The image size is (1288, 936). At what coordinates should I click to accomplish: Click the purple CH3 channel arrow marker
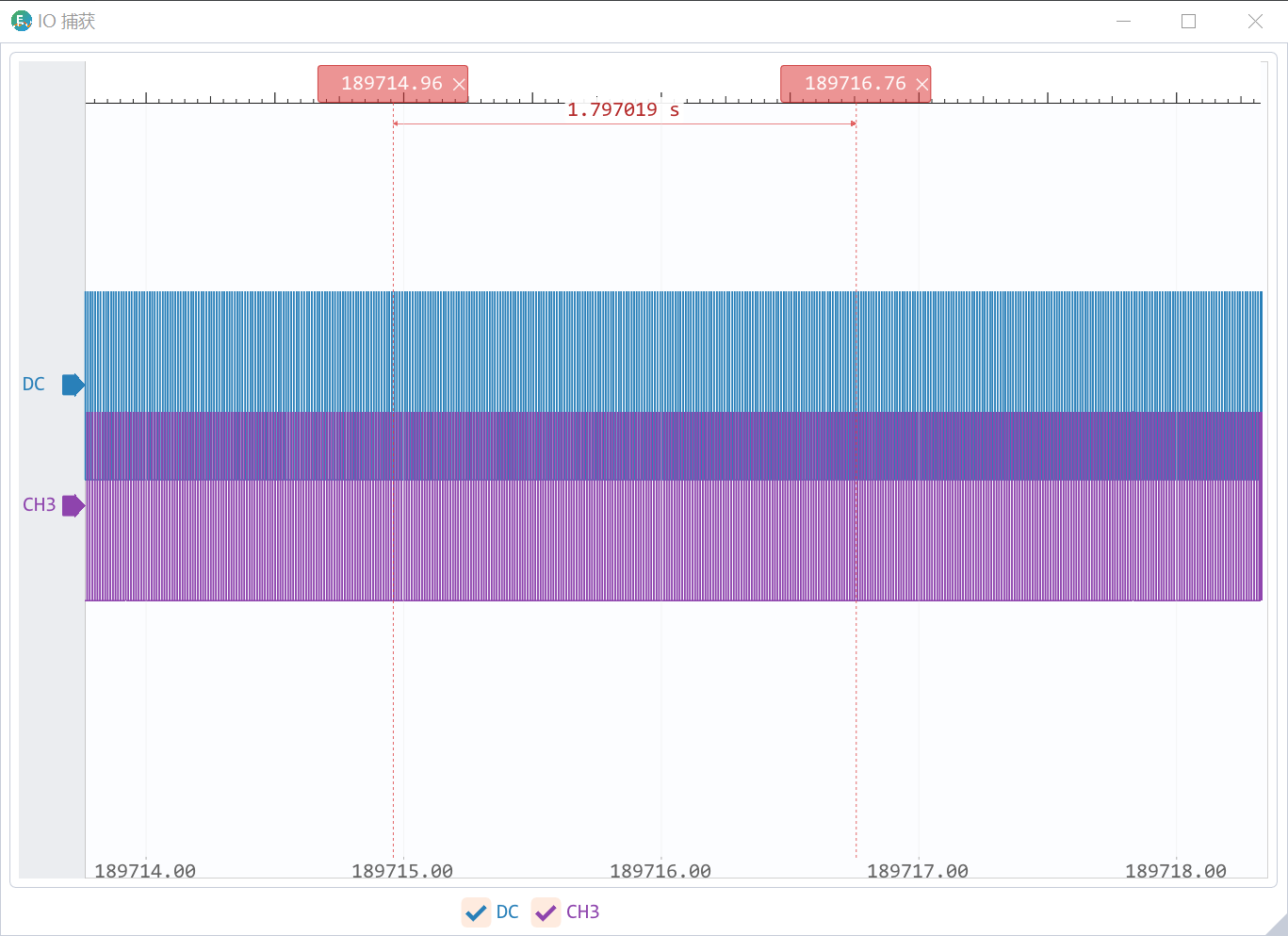[73, 505]
